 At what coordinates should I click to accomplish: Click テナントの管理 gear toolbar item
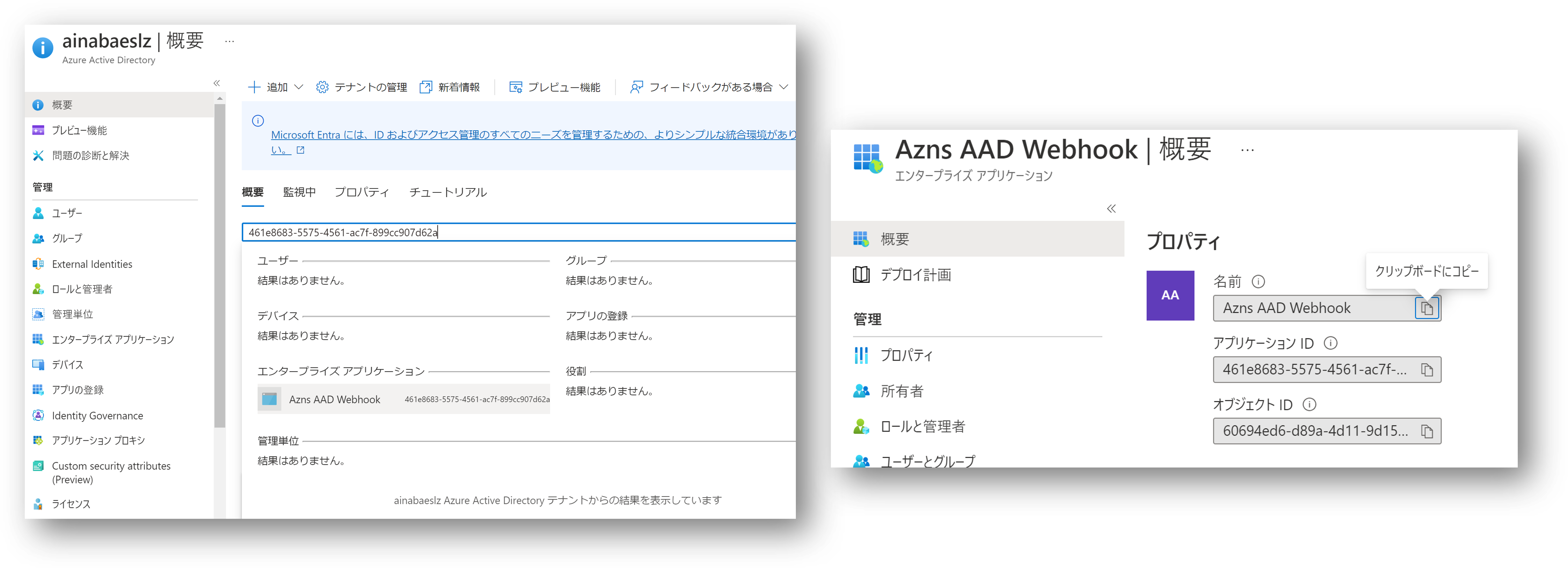(362, 88)
